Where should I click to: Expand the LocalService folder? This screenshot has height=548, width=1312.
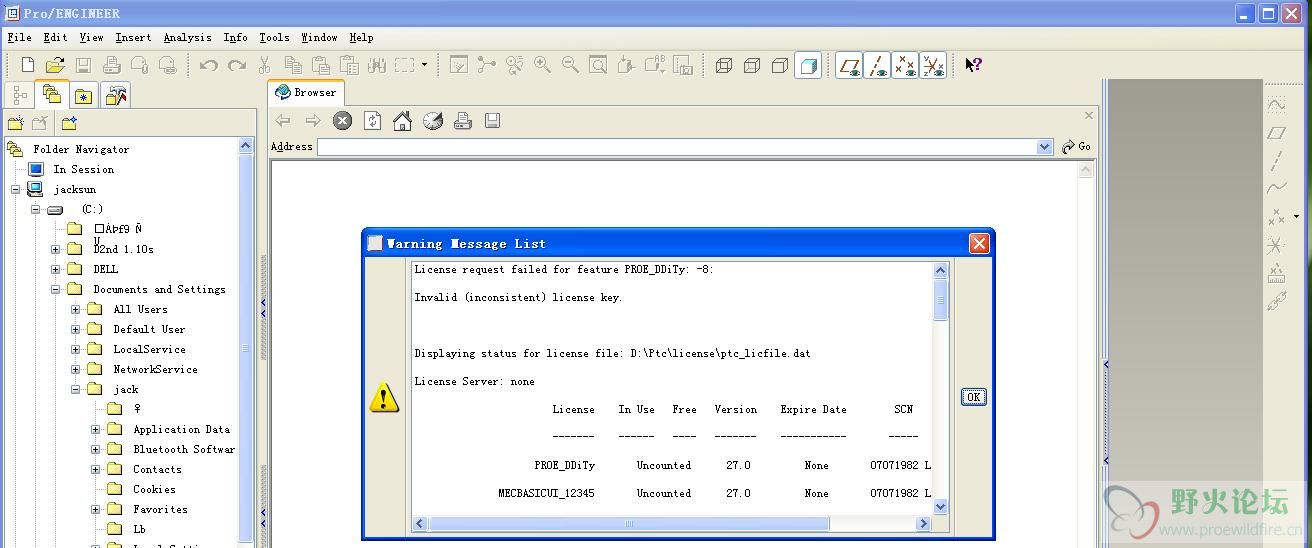(x=76, y=349)
